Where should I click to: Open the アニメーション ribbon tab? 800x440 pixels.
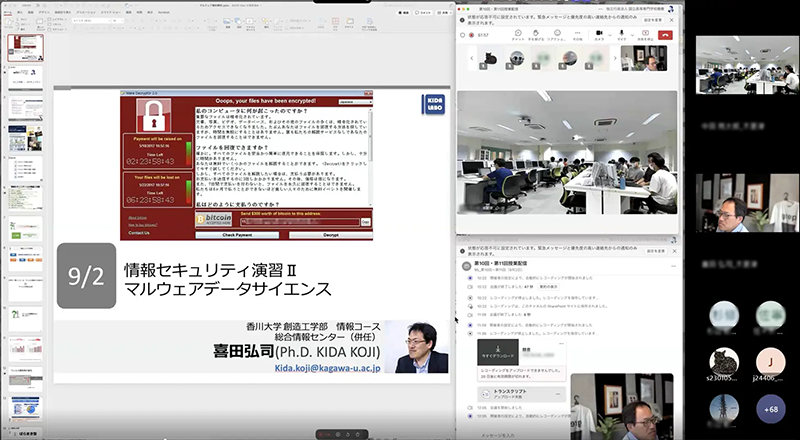[x=85, y=11]
